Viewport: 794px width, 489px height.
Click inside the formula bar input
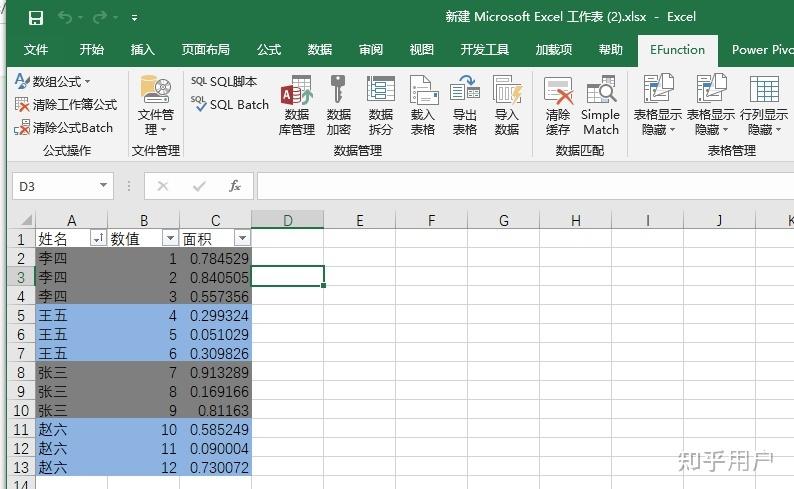[525, 186]
